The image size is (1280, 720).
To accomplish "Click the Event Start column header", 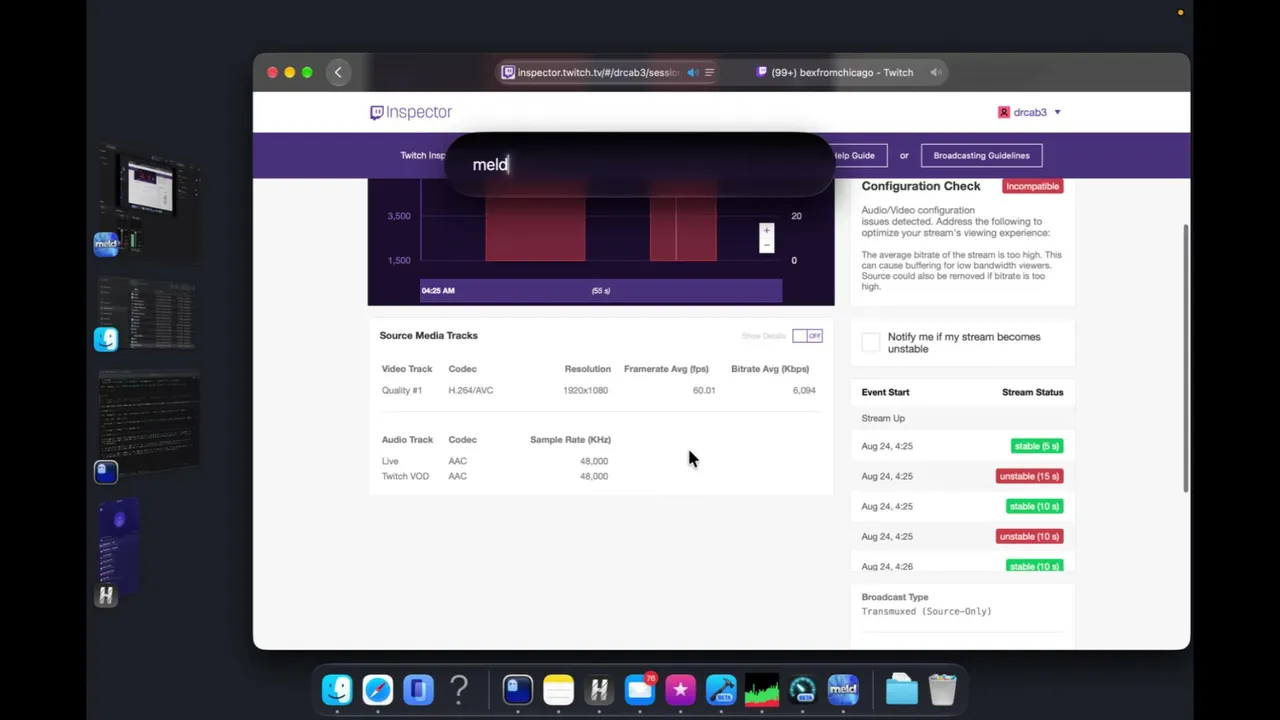I will pos(885,392).
